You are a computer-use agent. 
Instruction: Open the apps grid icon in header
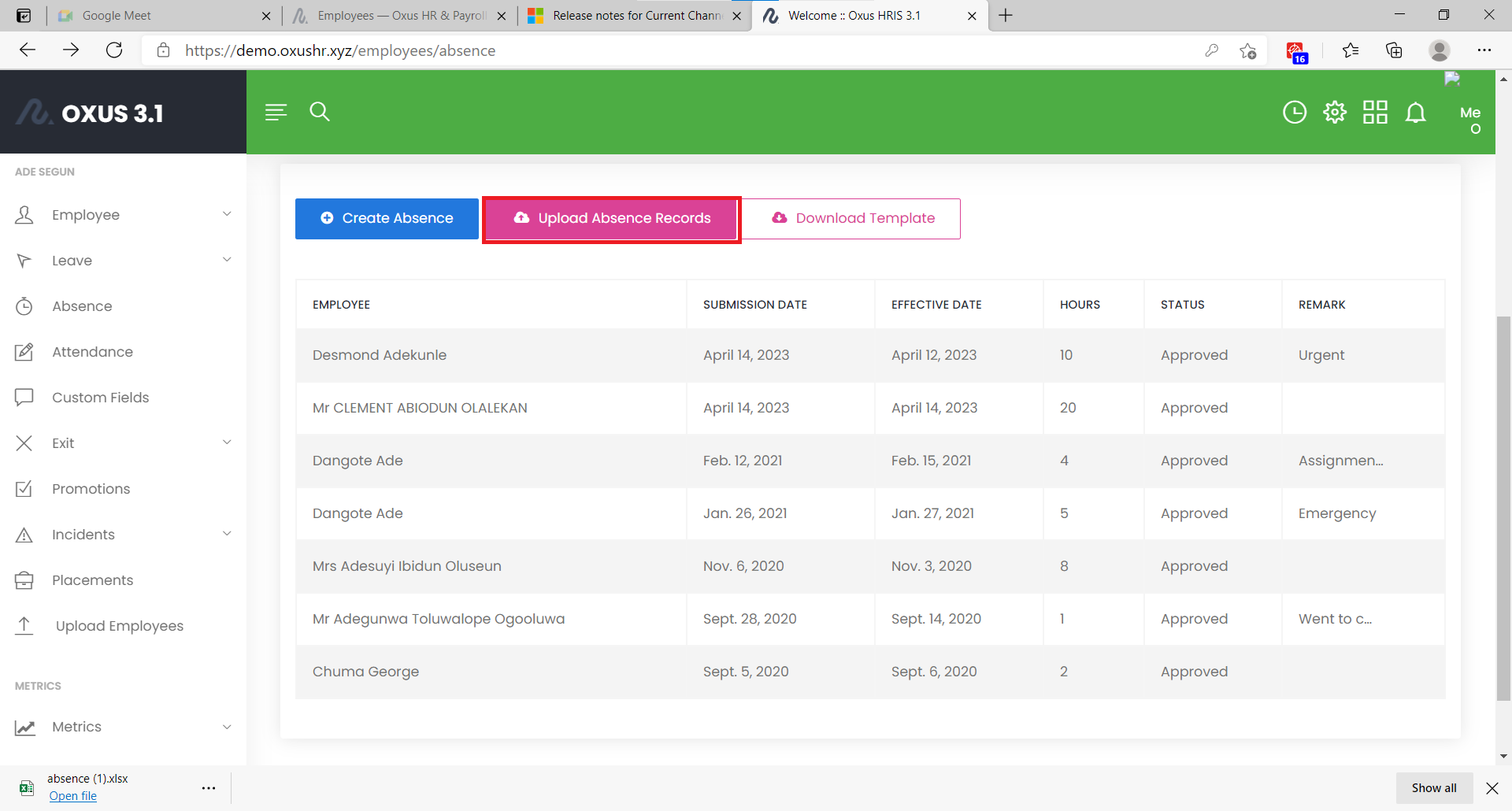[1375, 113]
